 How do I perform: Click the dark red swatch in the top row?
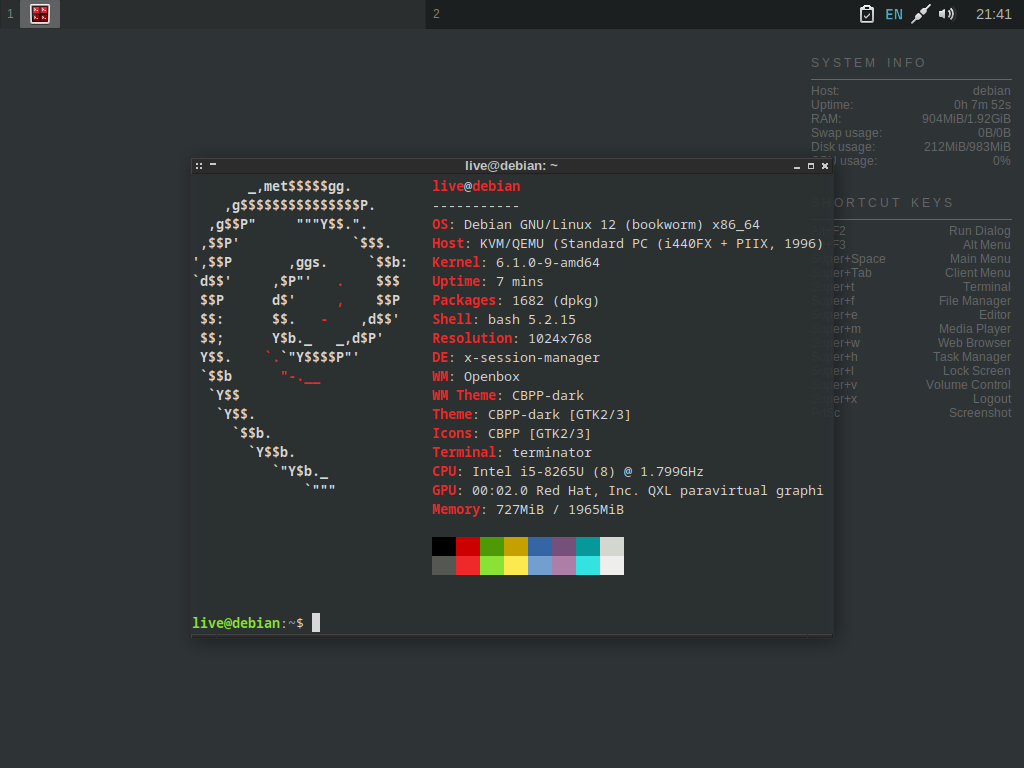coord(468,546)
